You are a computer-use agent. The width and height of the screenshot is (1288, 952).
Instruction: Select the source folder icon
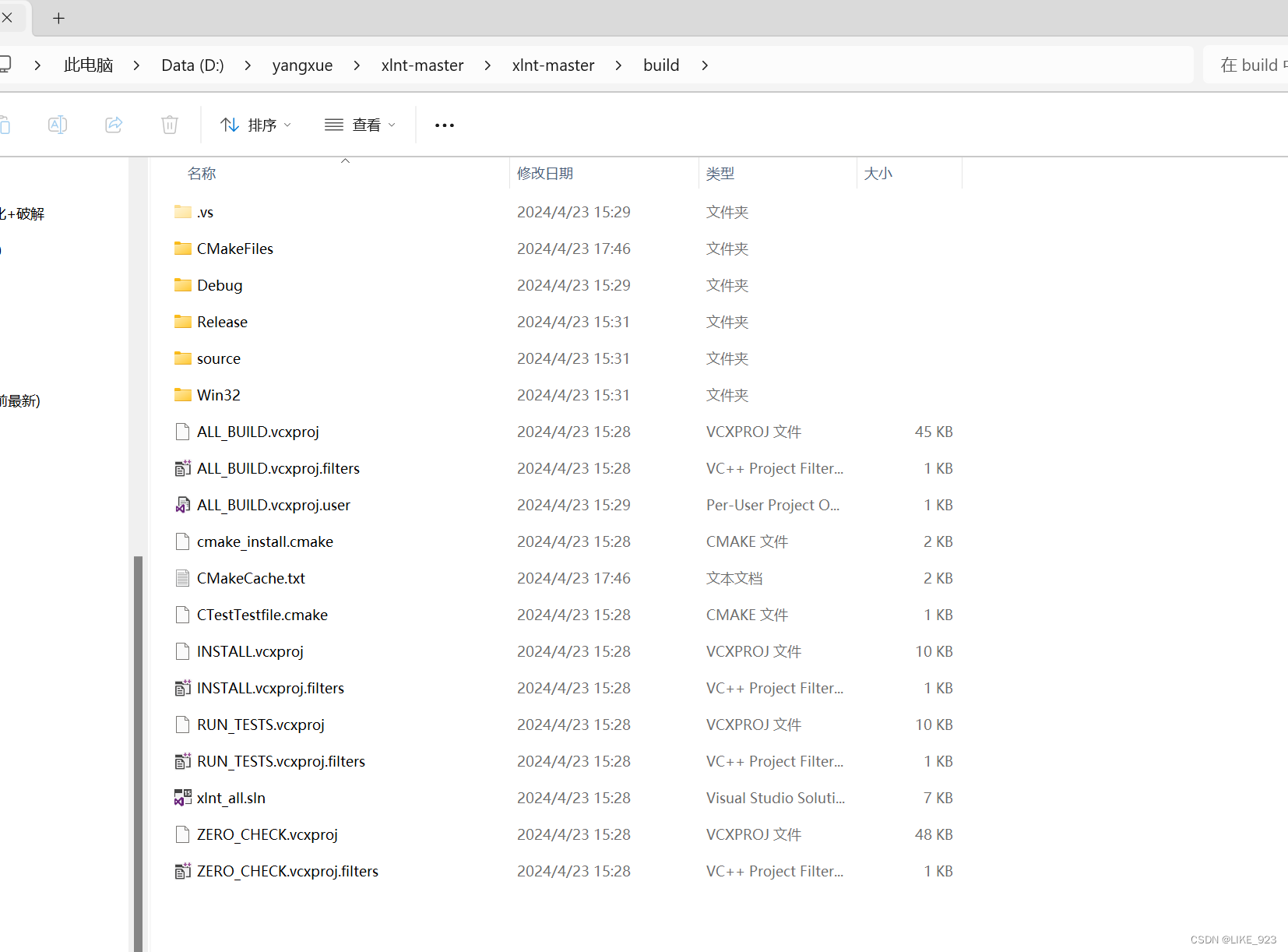coord(183,358)
